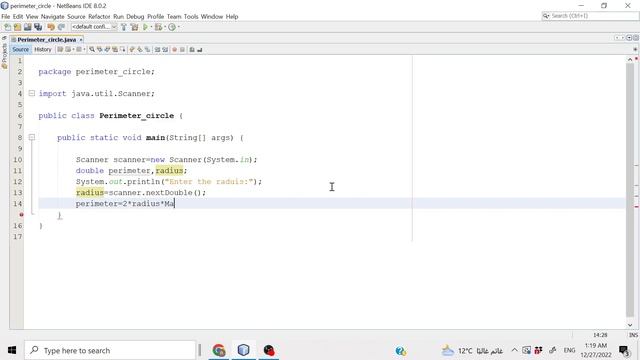
Task: Collapse main method fold on line 8
Action: [32, 138]
